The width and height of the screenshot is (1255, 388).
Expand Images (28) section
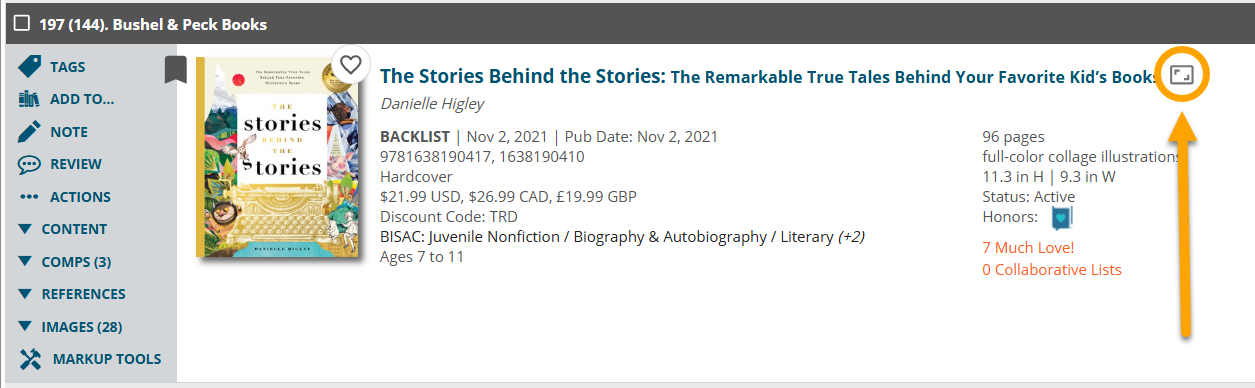point(70,327)
